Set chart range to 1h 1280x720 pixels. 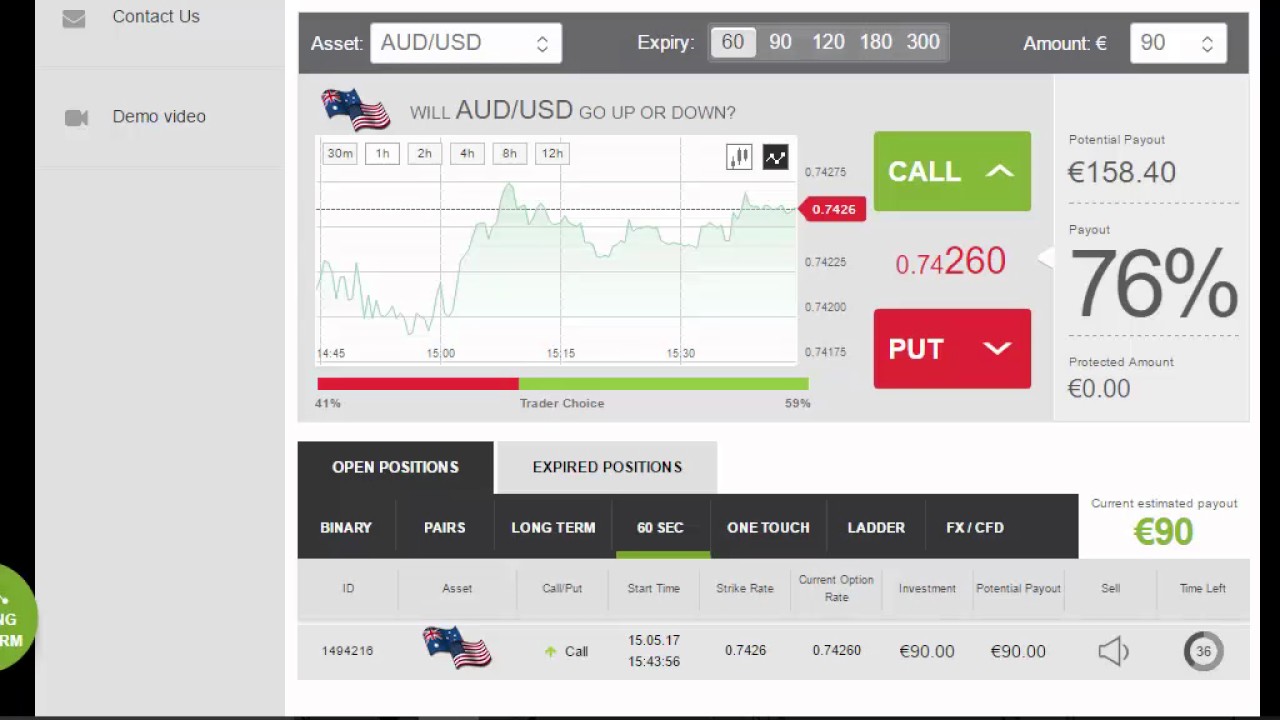382,153
